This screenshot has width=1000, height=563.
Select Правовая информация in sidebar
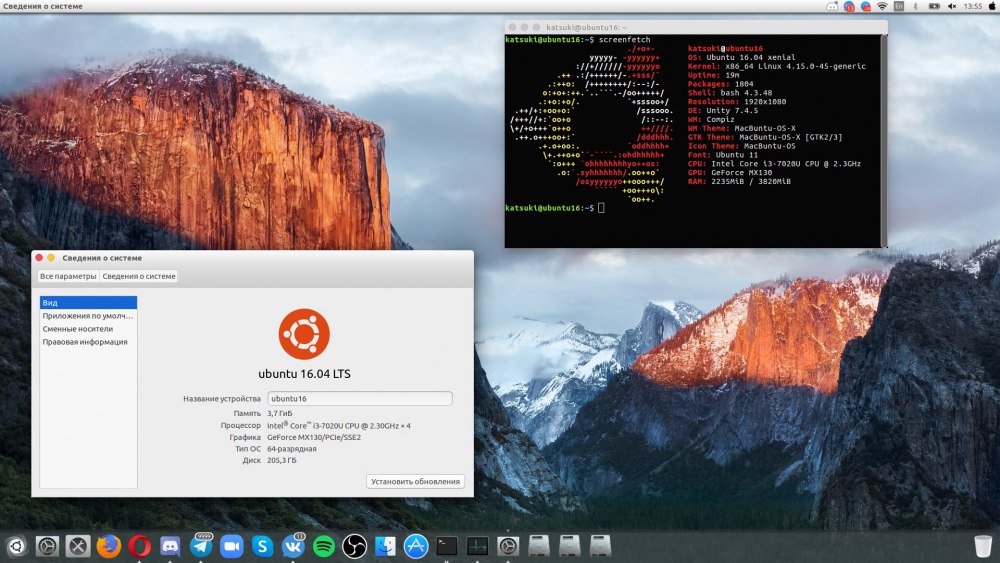88,342
